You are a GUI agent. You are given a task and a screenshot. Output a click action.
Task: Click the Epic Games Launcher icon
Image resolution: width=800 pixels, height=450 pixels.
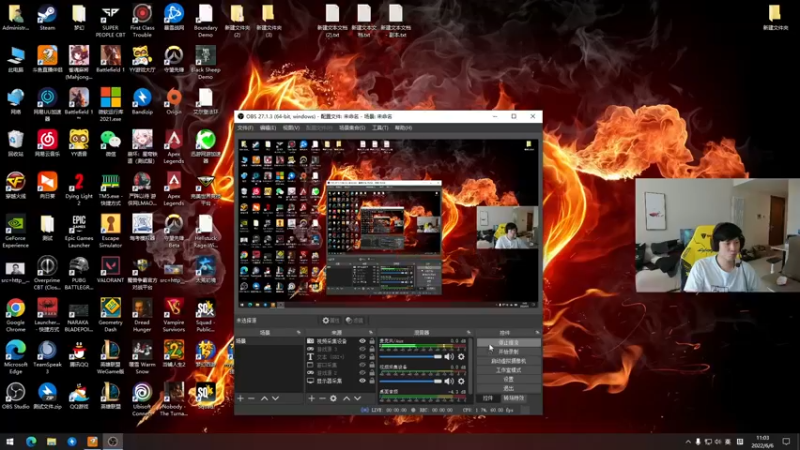pos(79,225)
